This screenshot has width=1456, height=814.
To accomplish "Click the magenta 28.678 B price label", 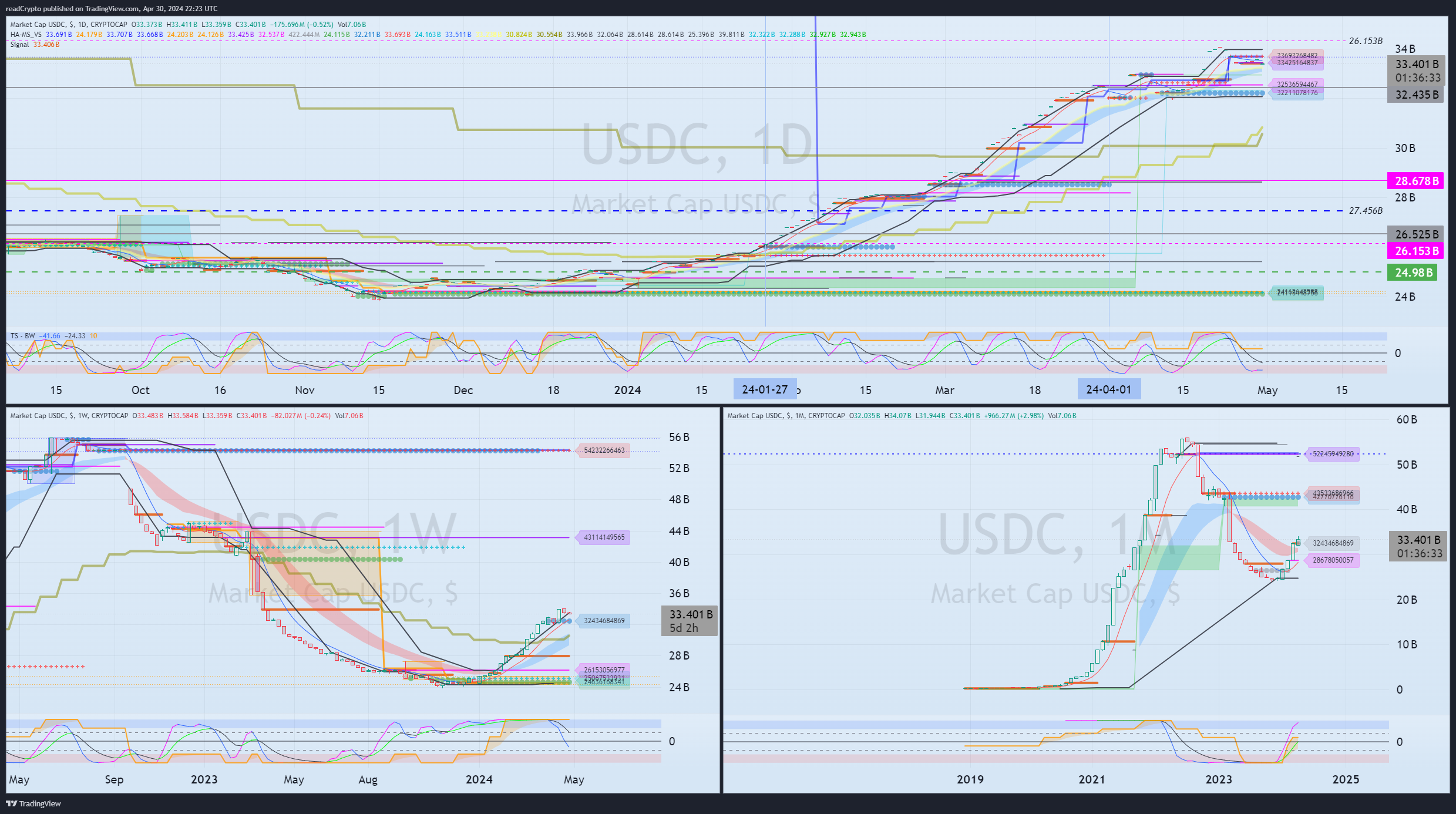I will click(1415, 181).
